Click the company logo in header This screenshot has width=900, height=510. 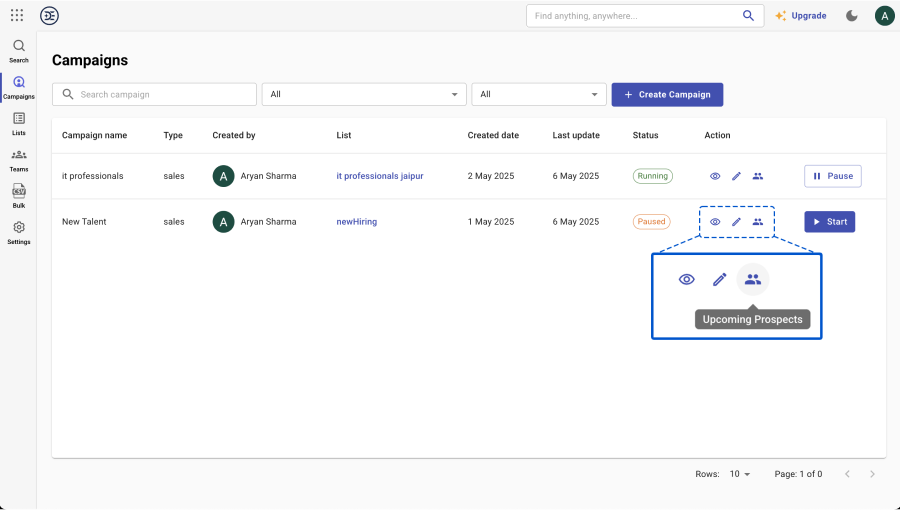(x=49, y=15)
